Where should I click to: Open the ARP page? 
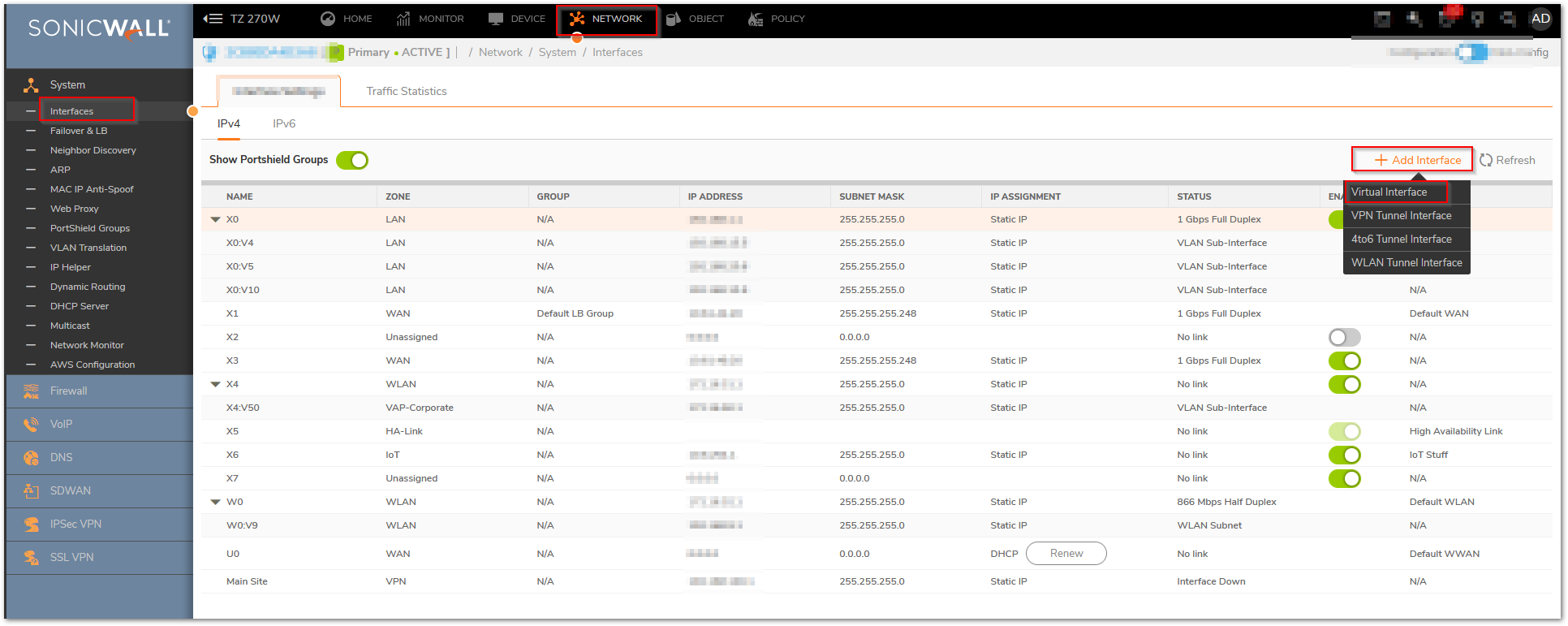click(60, 170)
